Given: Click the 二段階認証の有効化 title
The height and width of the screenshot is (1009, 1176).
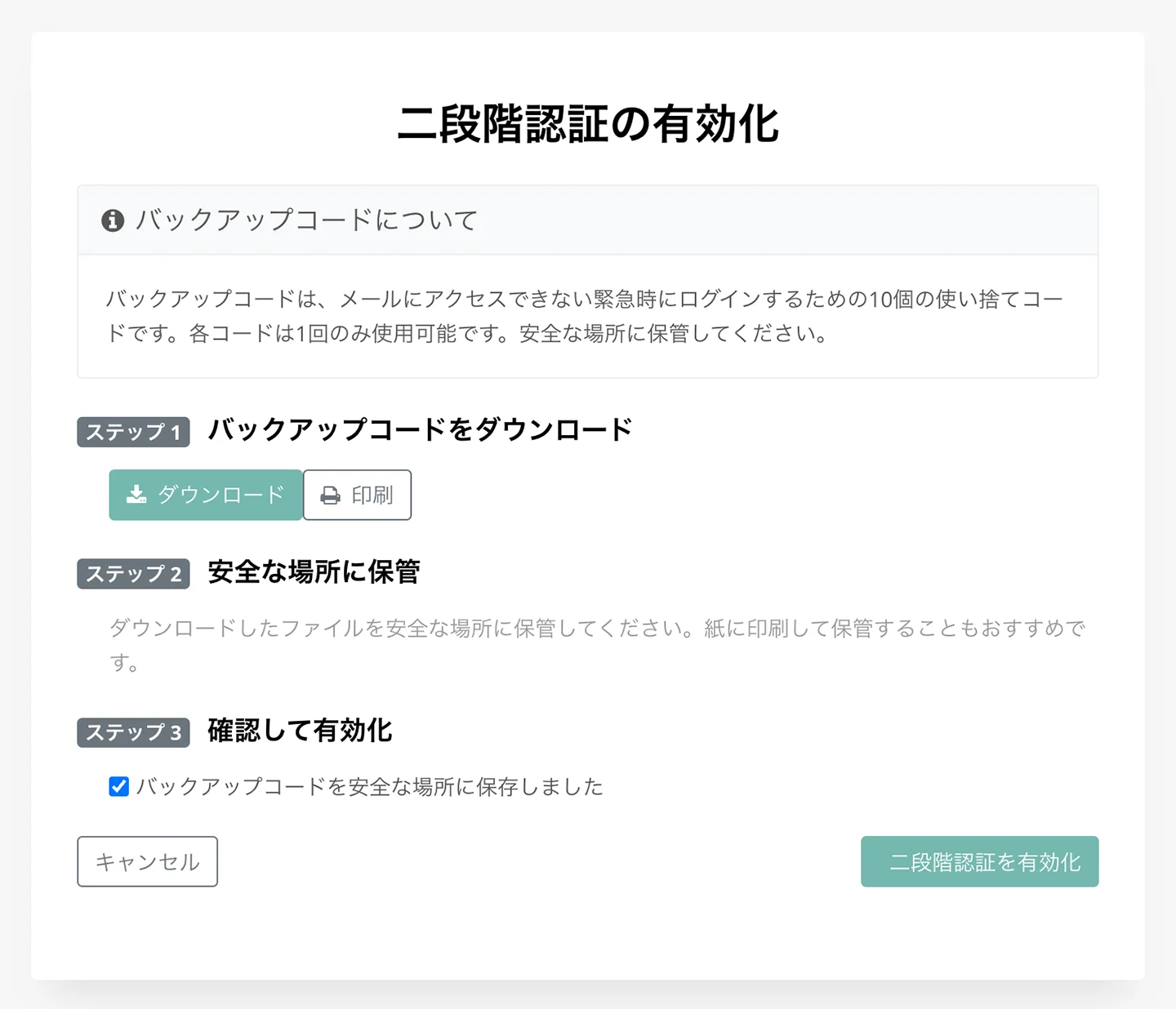Looking at the screenshot, I should coord(590,124).
